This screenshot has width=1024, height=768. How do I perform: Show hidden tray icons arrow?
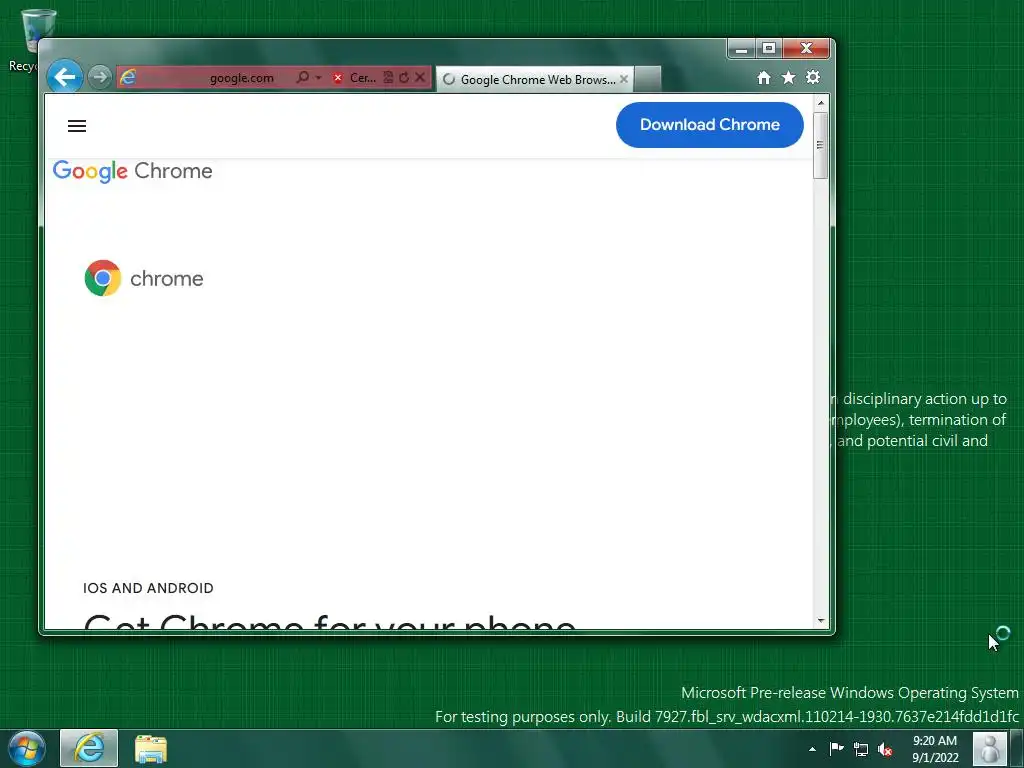click(812, 749)
